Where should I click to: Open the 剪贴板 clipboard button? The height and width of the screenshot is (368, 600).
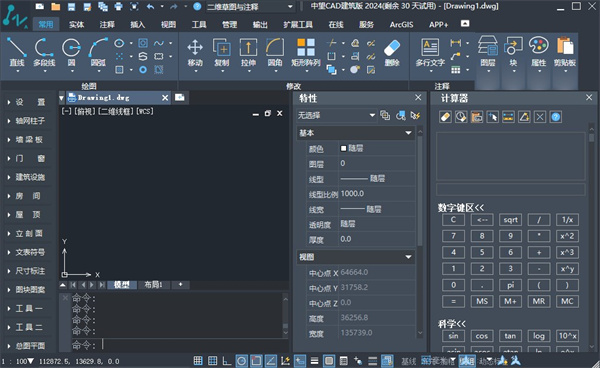565,52
